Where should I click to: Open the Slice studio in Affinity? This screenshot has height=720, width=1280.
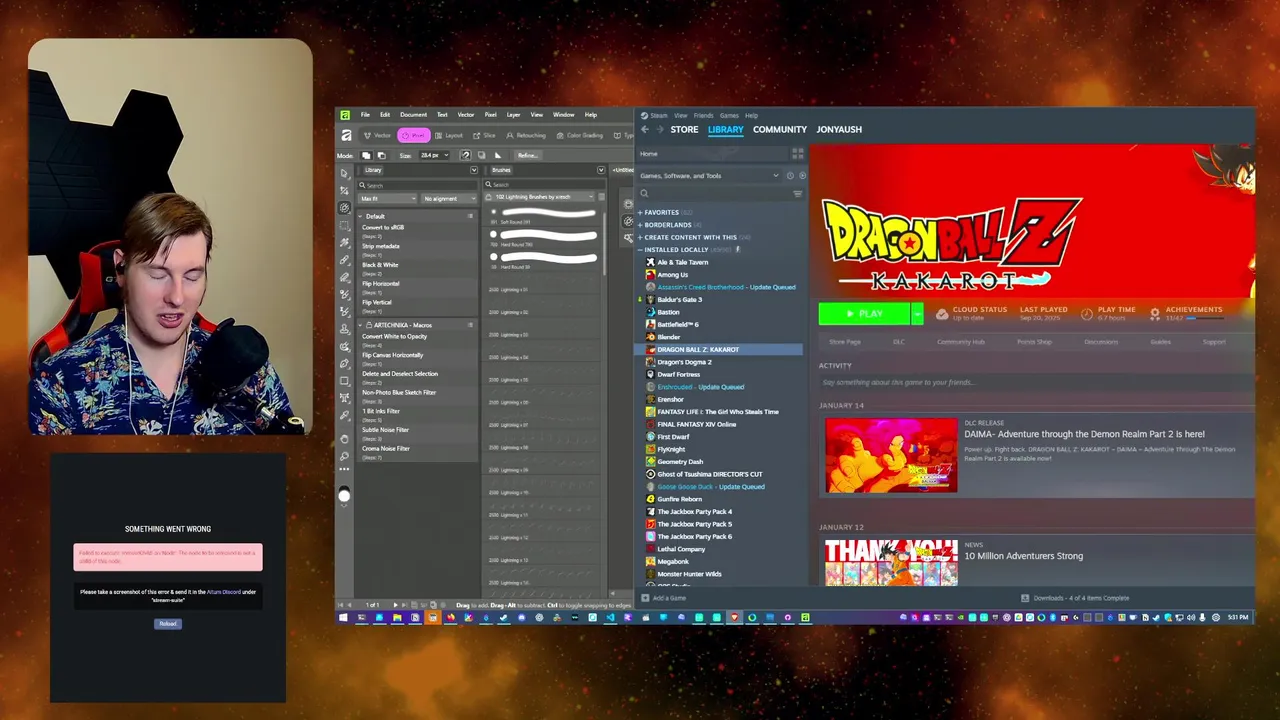(483, 135)
